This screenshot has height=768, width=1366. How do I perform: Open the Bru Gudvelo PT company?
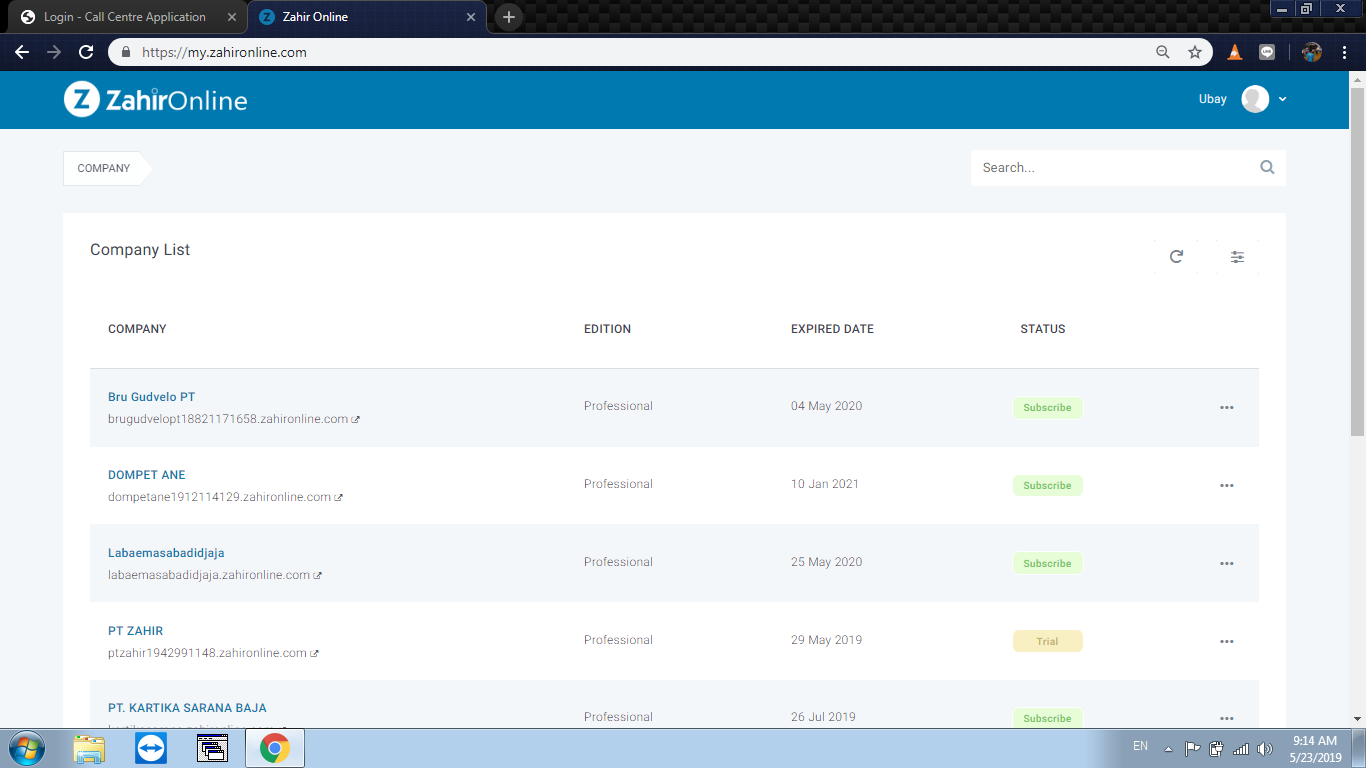coord(151,397)
